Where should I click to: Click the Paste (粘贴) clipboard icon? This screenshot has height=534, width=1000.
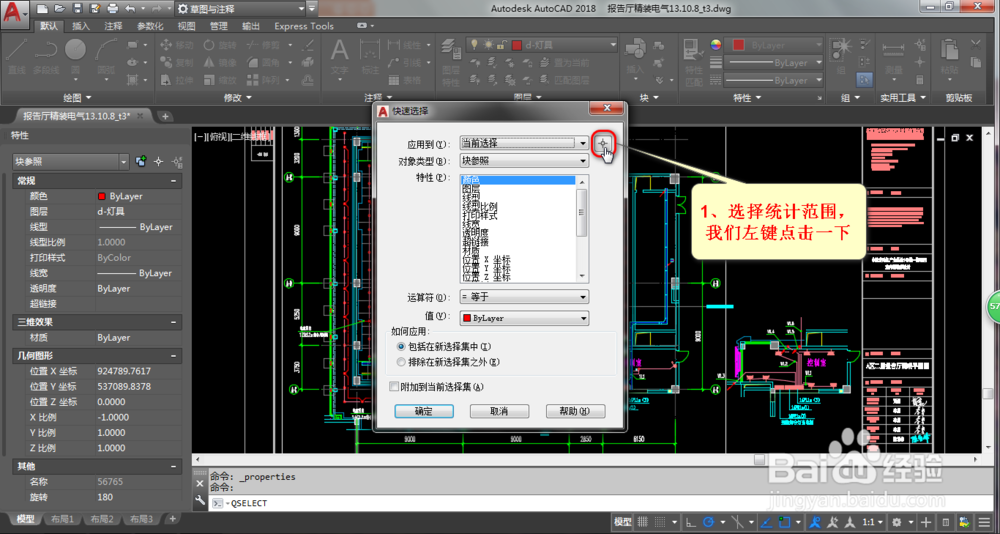tap(950, 56)
